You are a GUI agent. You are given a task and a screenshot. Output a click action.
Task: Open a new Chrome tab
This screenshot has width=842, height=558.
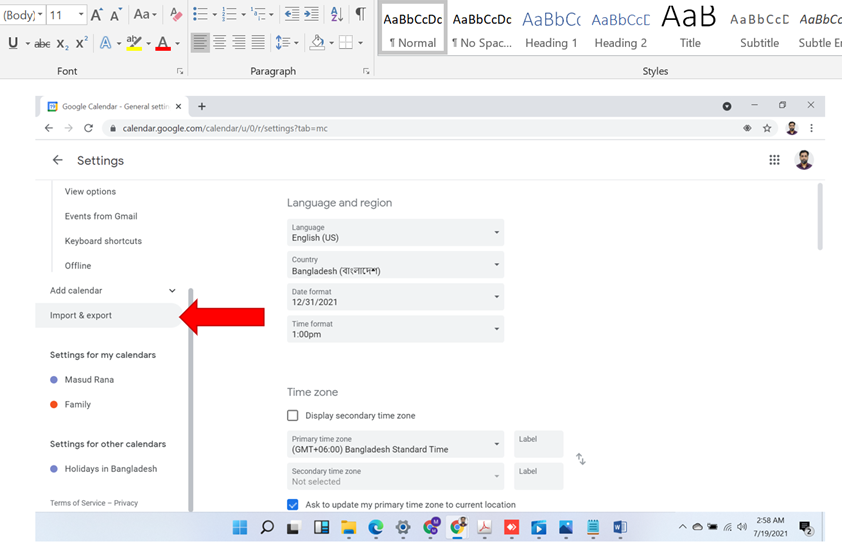point(201,106)
